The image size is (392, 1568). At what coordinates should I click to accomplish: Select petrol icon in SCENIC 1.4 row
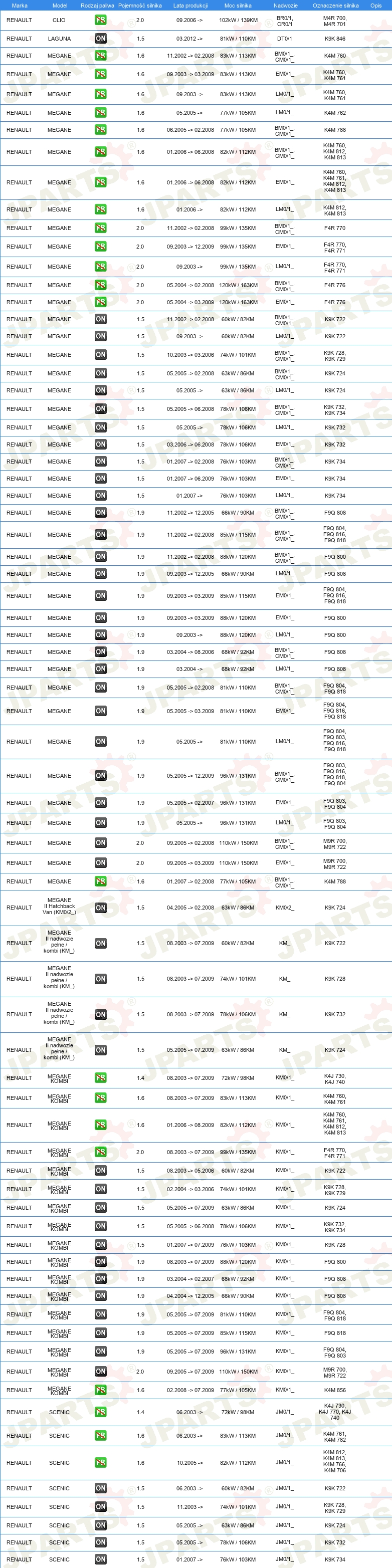(x=100, y=1412)
